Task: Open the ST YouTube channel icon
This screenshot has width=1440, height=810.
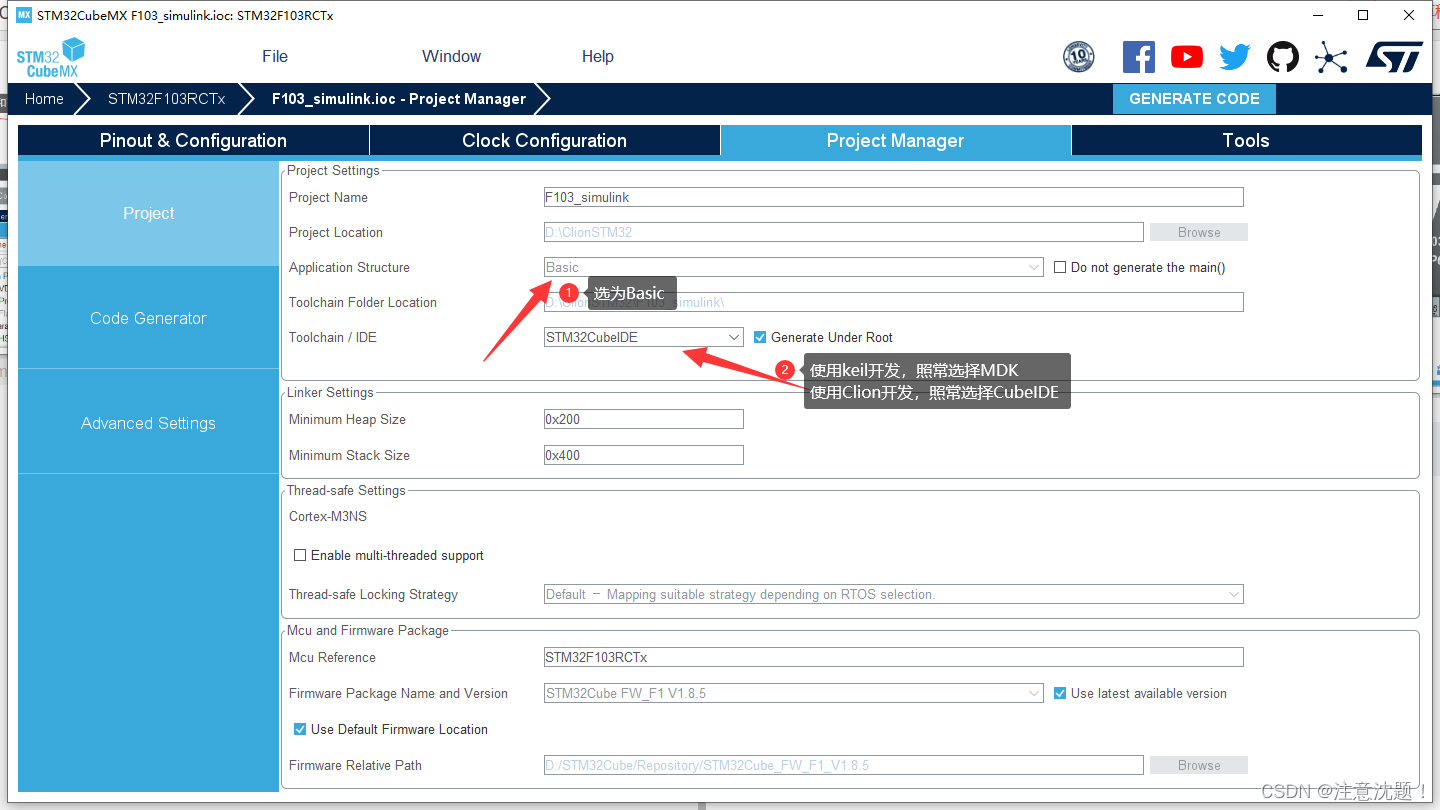Action: tap(1187, 57)
